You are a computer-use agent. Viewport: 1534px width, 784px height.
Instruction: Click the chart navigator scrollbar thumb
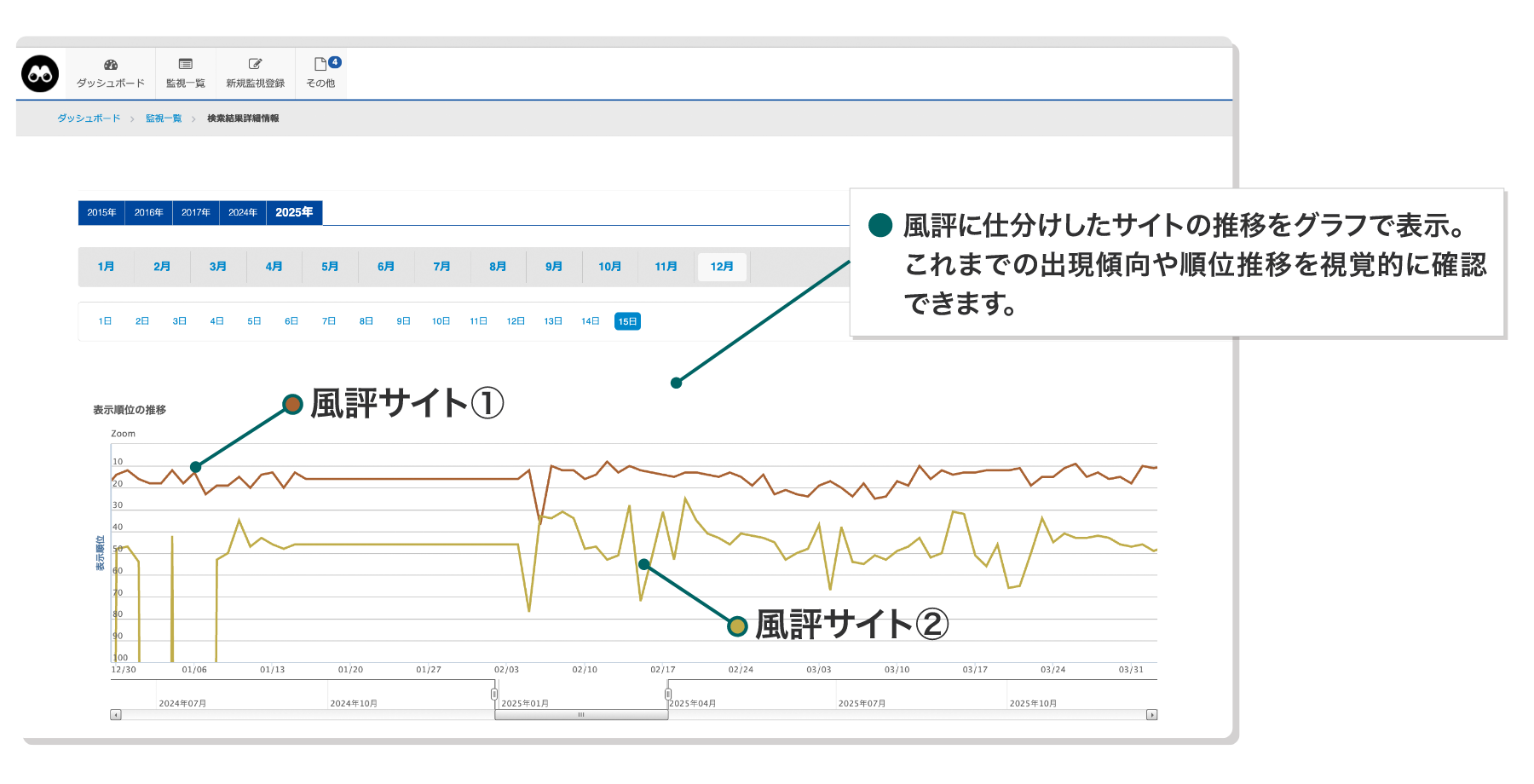[x=581, y=715]
